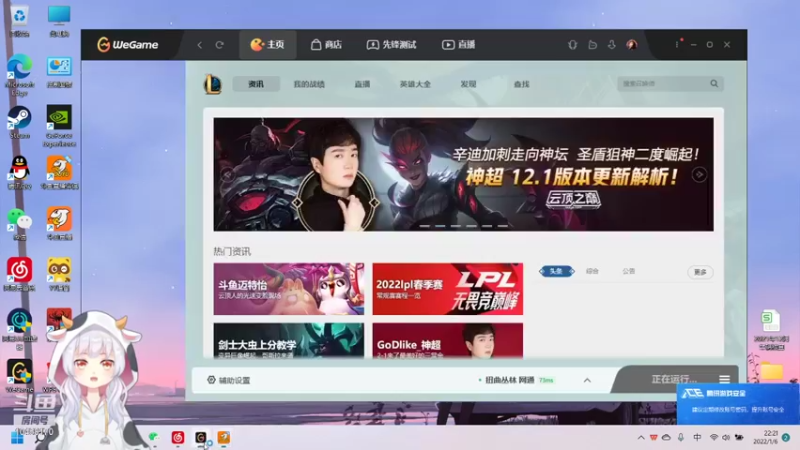Select the 查找 search tab
800x450 pixels.
(521, 84)
